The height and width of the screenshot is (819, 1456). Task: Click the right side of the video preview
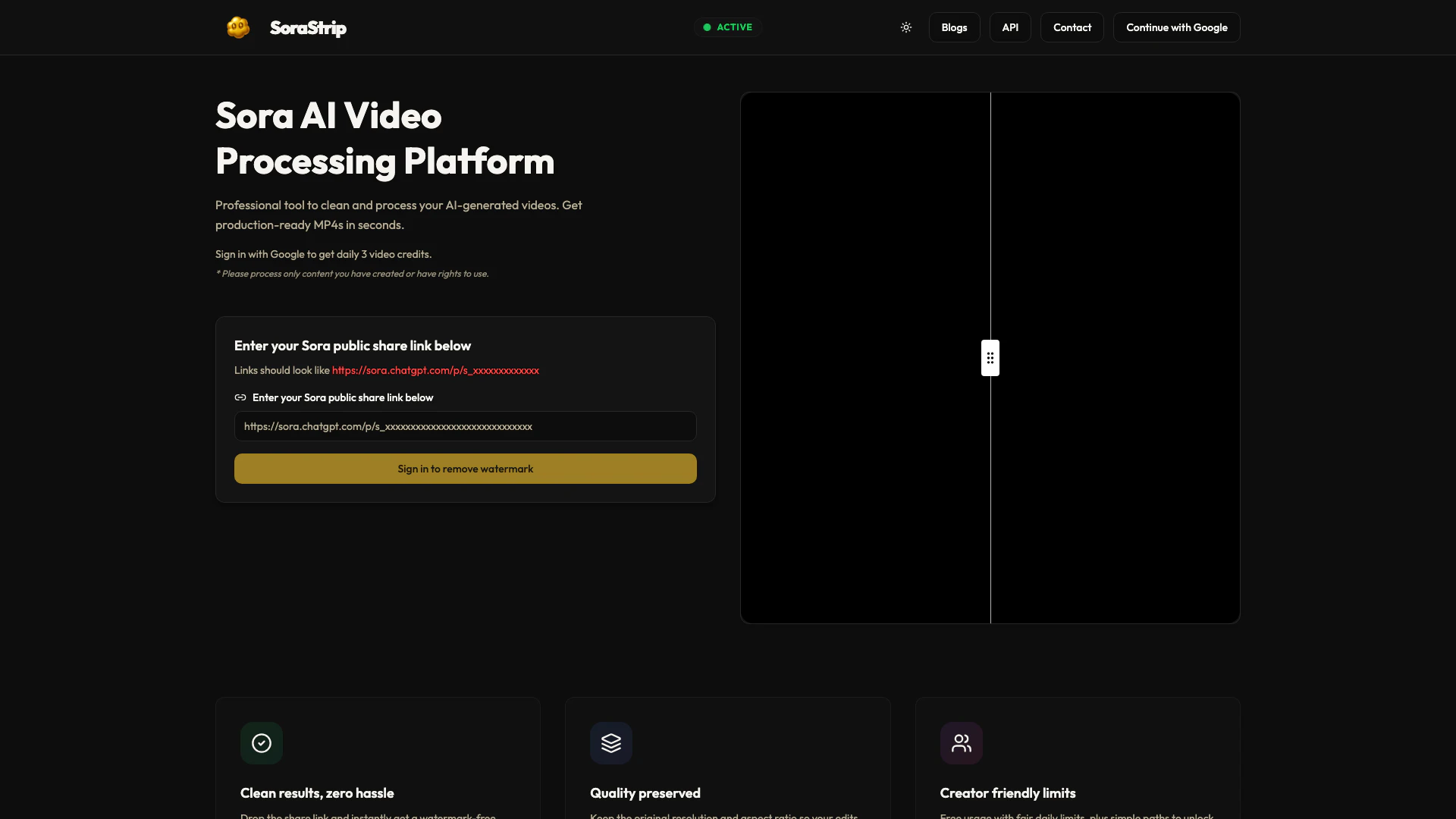coord(1115,358)
